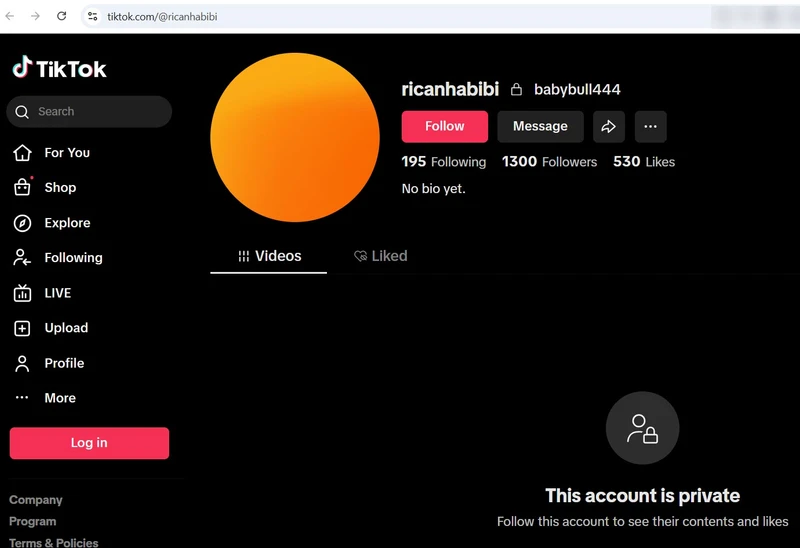Expand the More three-dots sidebar icon

pos(22,397)
